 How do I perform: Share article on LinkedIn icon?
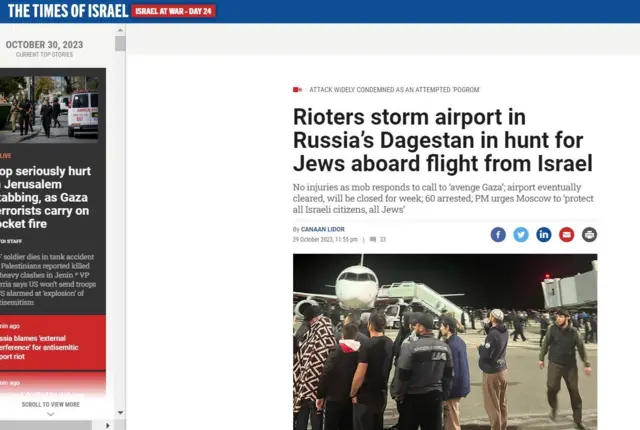544,235
